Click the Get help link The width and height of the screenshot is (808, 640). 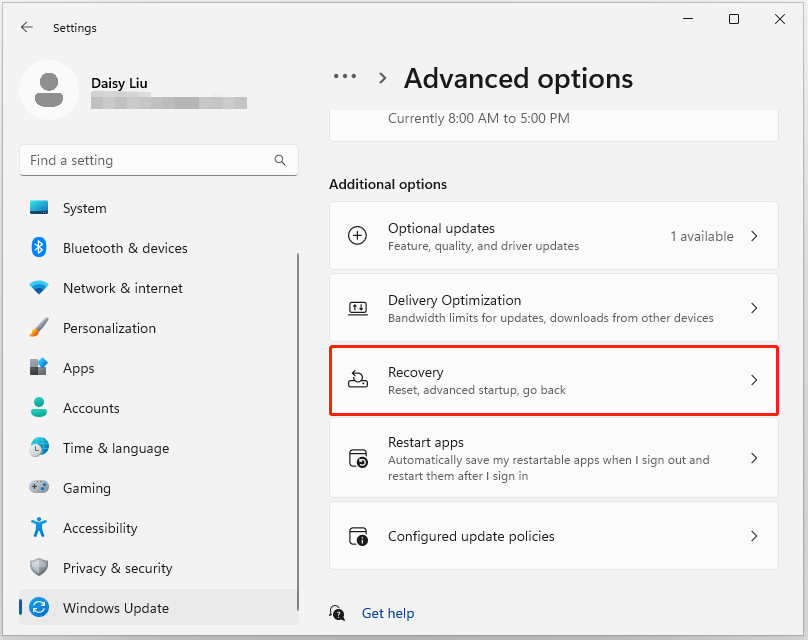(388, 613)
